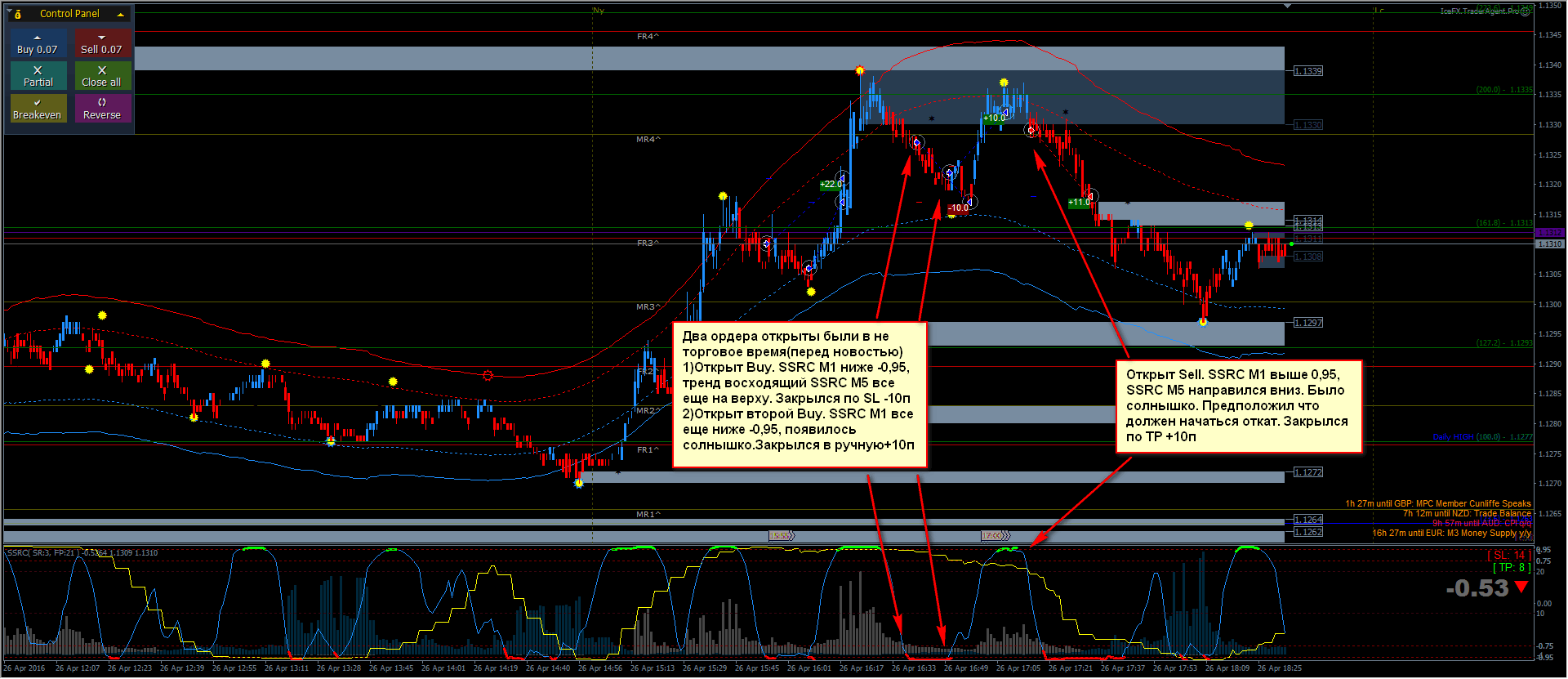Image resolution: width=1568 pixels, height=679 pixels.
Task: Select the -10.0 trade loss label
Action: [x=958, y=208]
